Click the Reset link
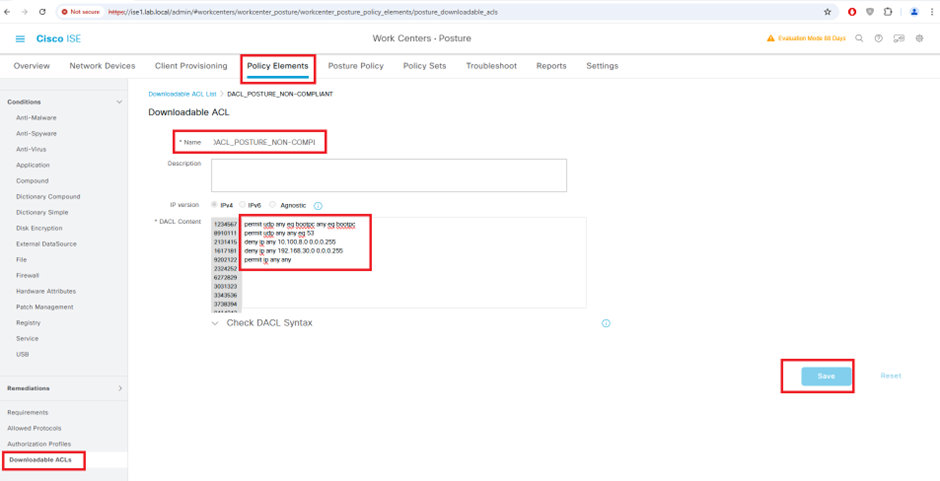Screen dimensions: 940x481 [891, 376]
